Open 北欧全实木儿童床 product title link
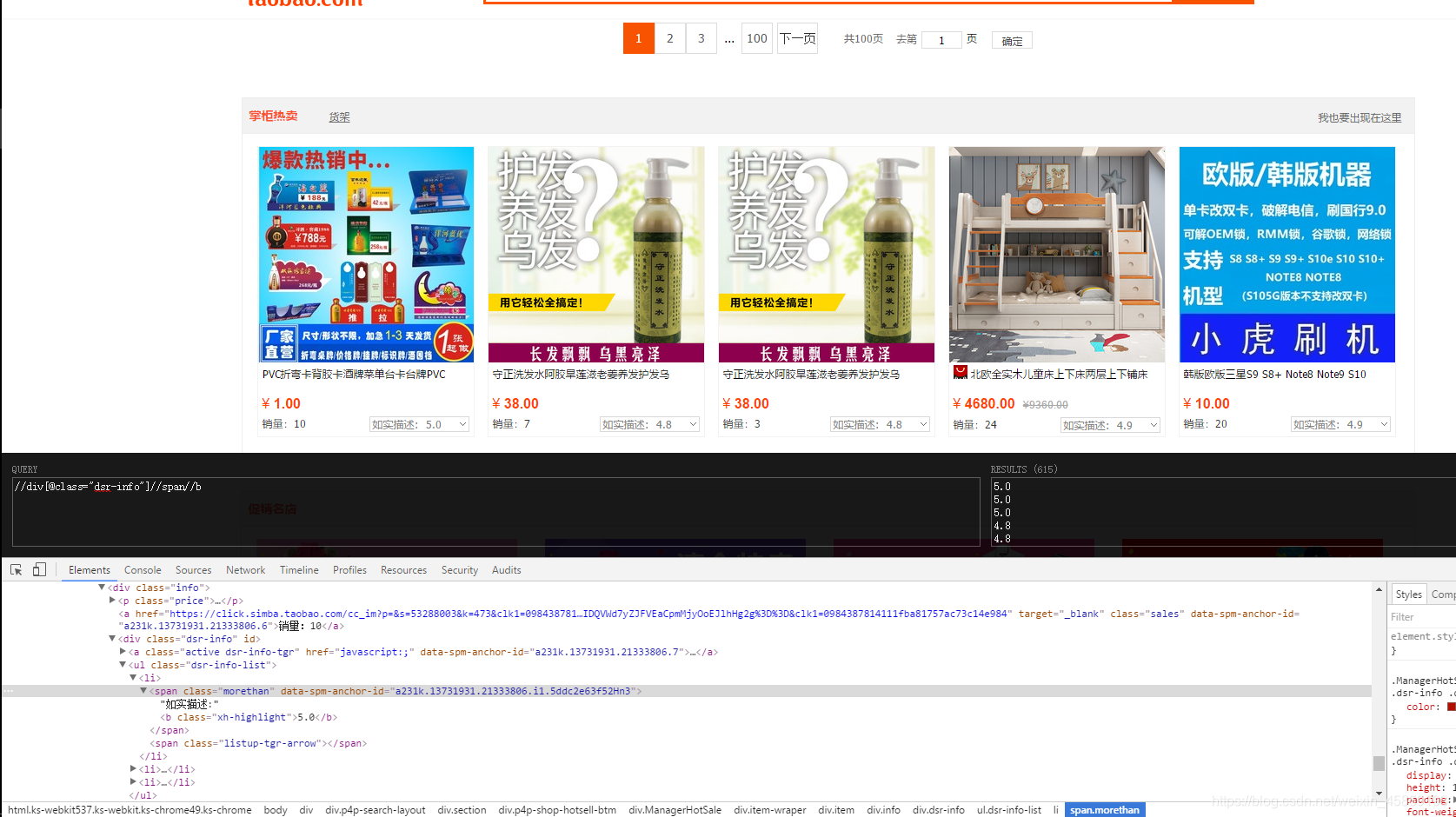 [x=1059, y=375]
